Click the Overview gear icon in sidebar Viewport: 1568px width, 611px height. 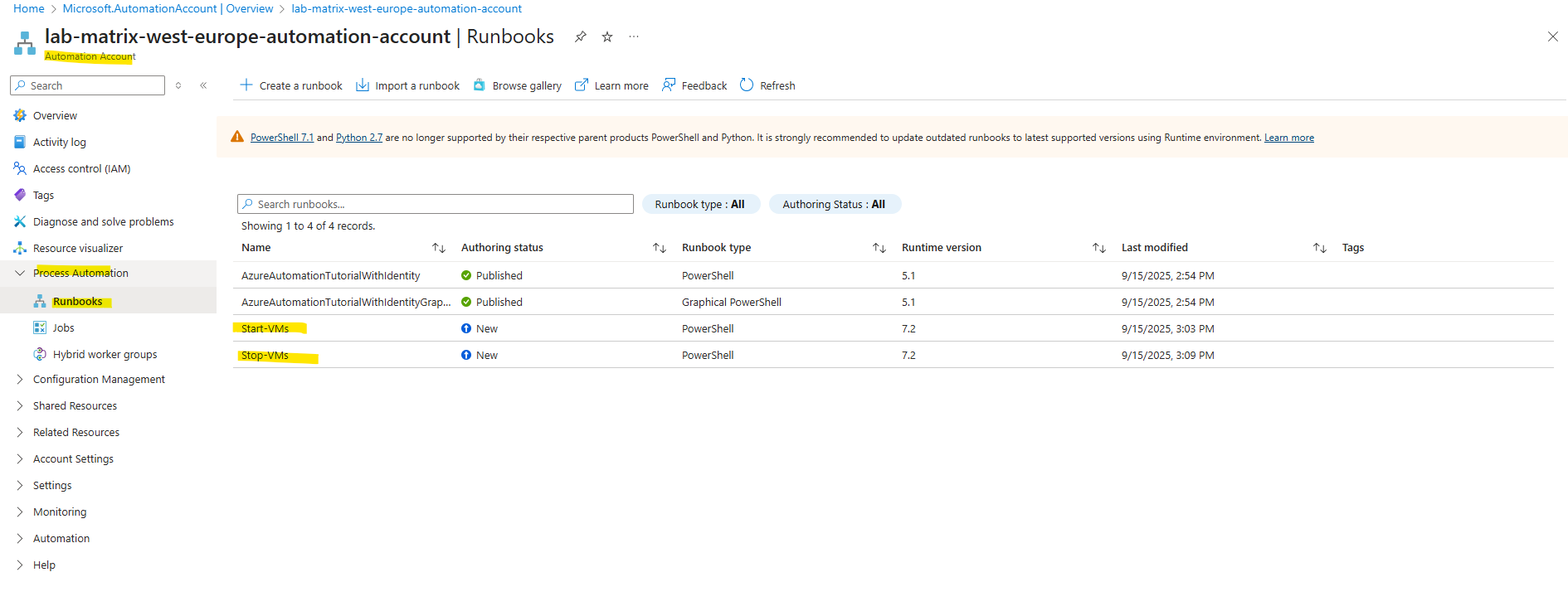pyautogui.click(x=20, y=115)
